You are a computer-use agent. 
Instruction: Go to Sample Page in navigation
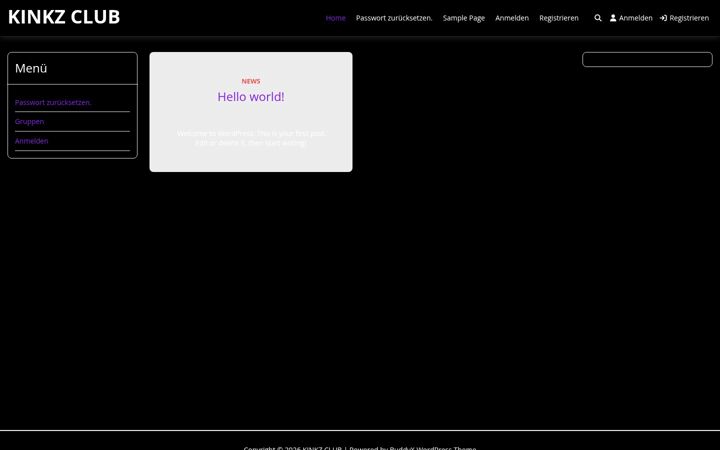pos(464,18)
